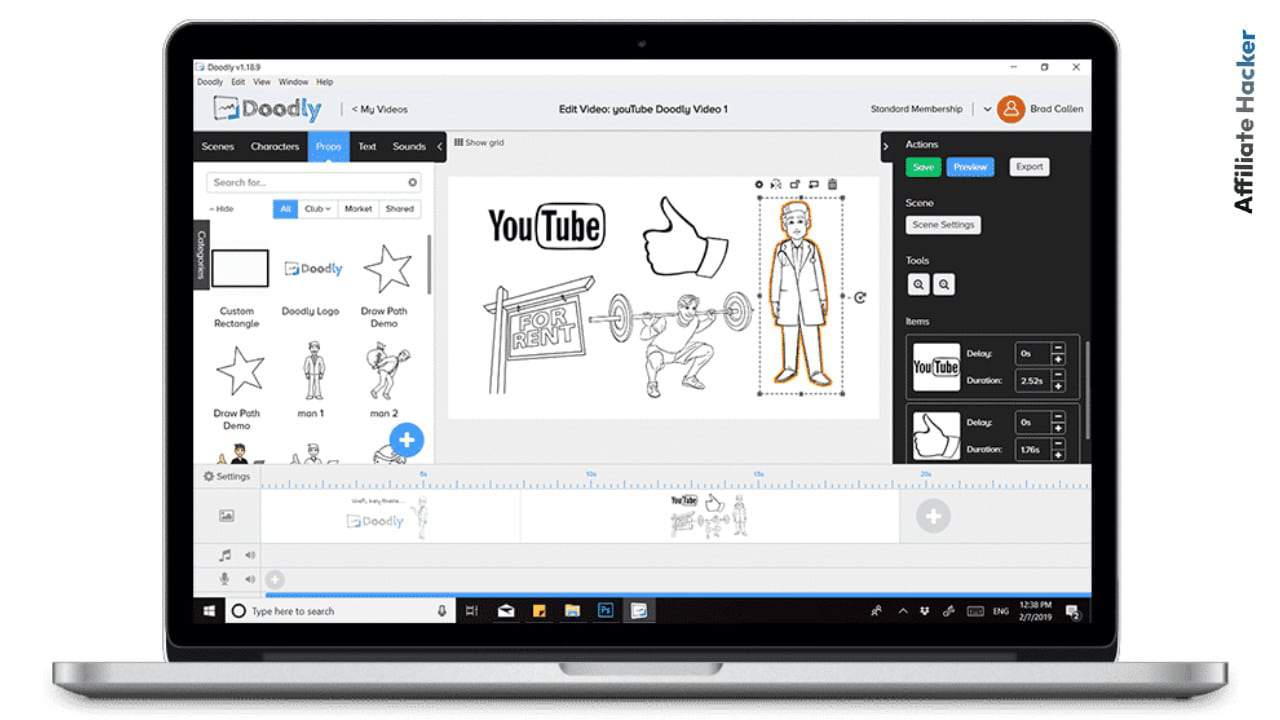
Task: Switch to the Scenes tab
Action: (x=218, y=146)
